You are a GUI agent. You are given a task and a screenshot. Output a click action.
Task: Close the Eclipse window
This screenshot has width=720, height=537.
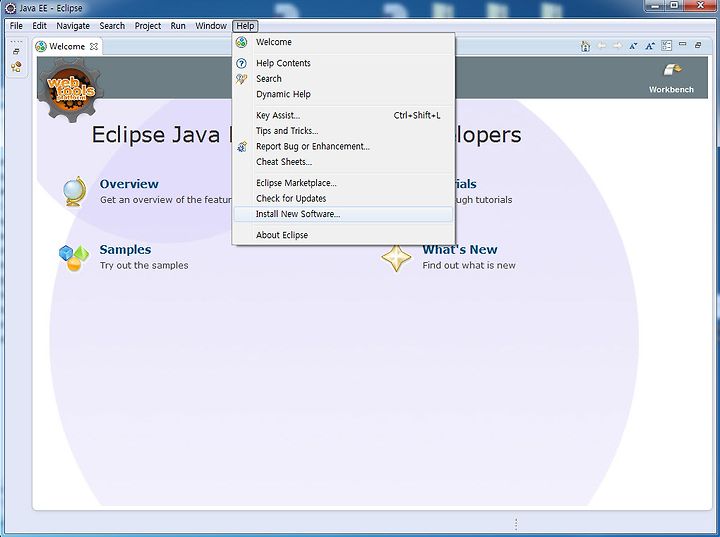(700, 6)
